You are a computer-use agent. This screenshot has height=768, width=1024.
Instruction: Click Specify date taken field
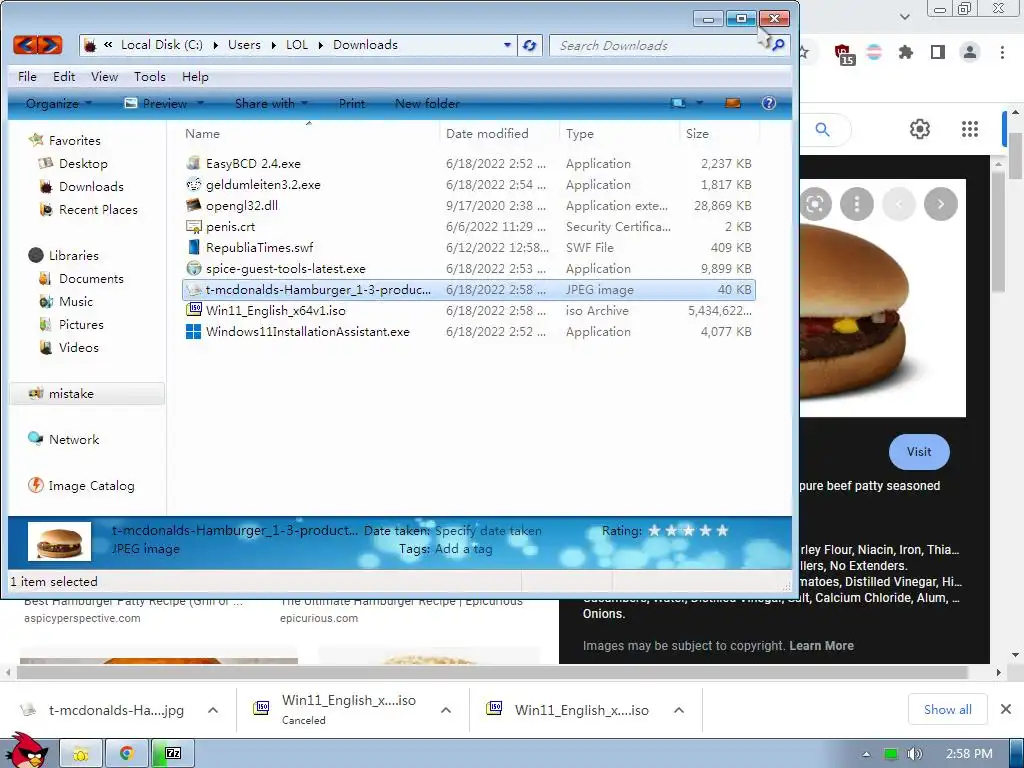(x=488, y=531)
